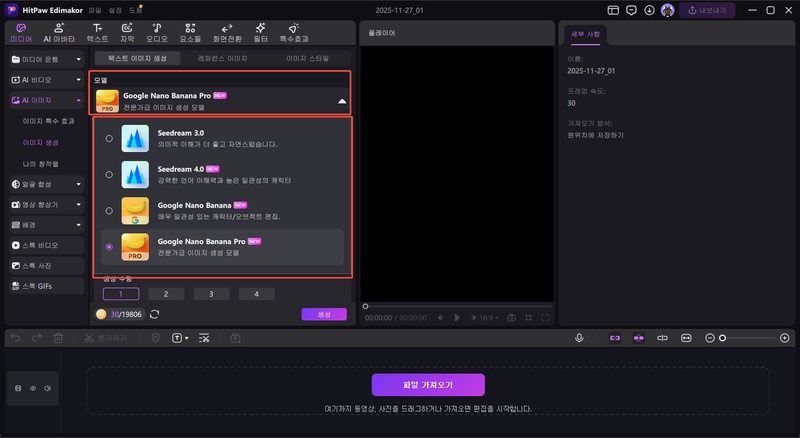Viewport: 800px width, 438px height.
Task: Switch to 레퍼런스 이미지 tab
Action: (x=222, y=58)
